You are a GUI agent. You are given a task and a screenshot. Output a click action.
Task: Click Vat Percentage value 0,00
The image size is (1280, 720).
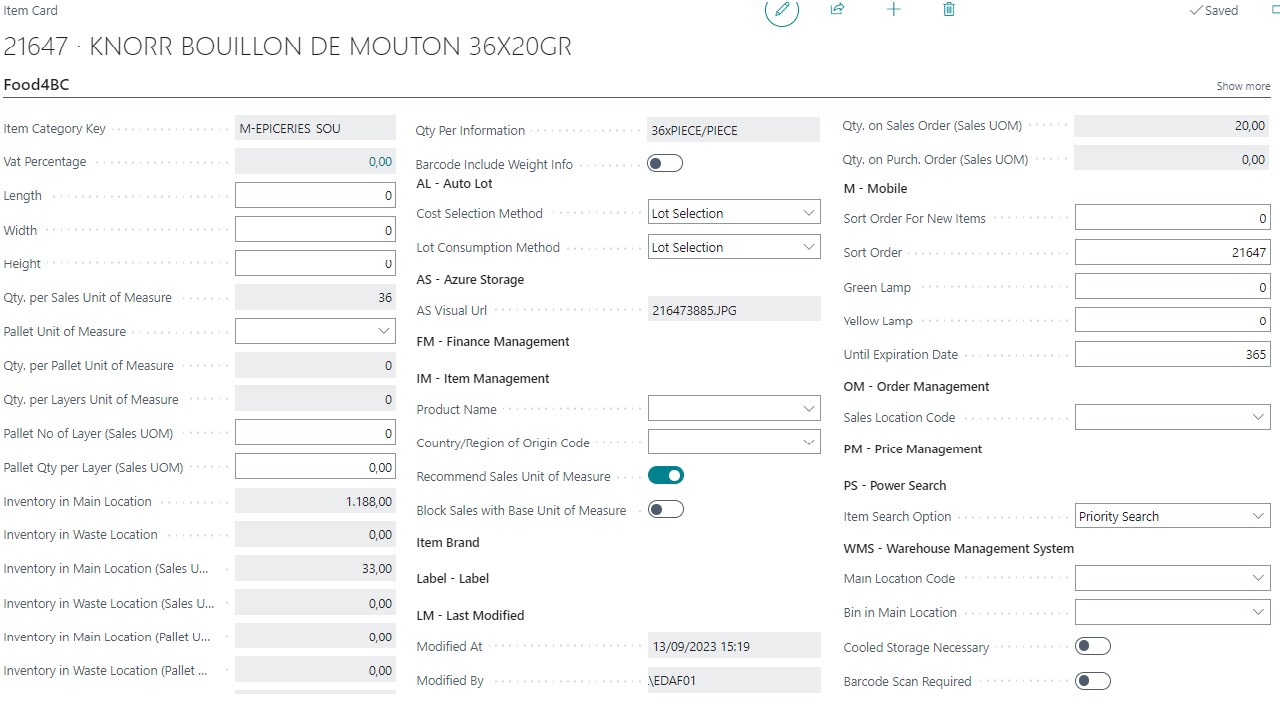(x=315, y=161)
